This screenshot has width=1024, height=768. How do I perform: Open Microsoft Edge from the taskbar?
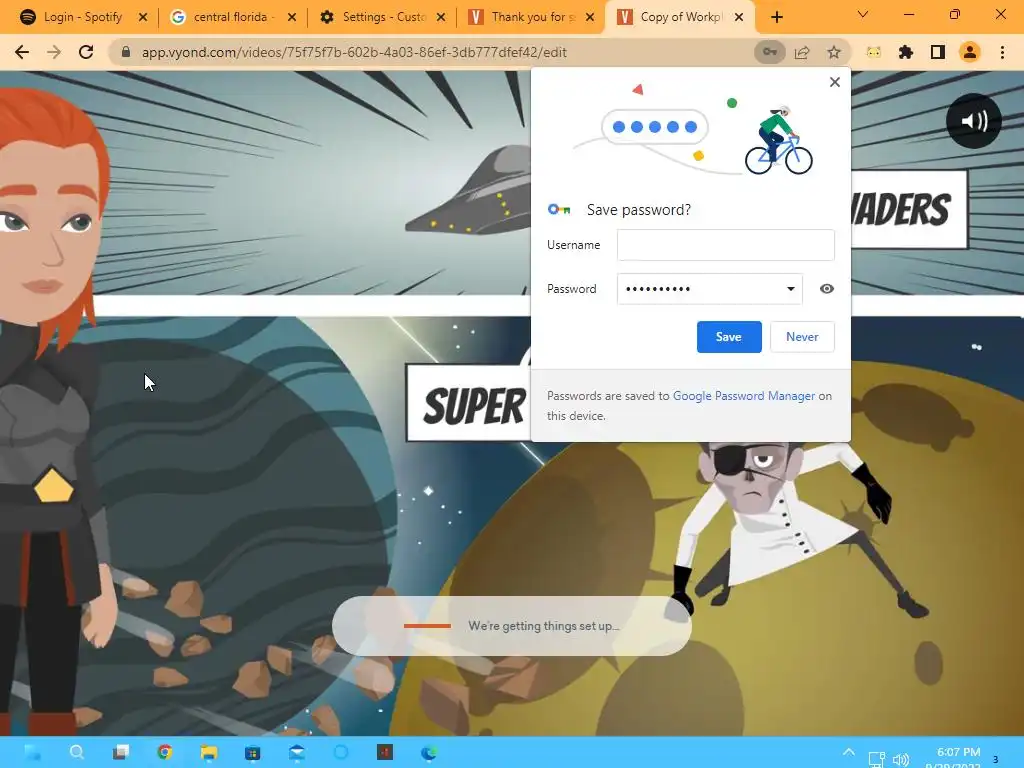428,752
